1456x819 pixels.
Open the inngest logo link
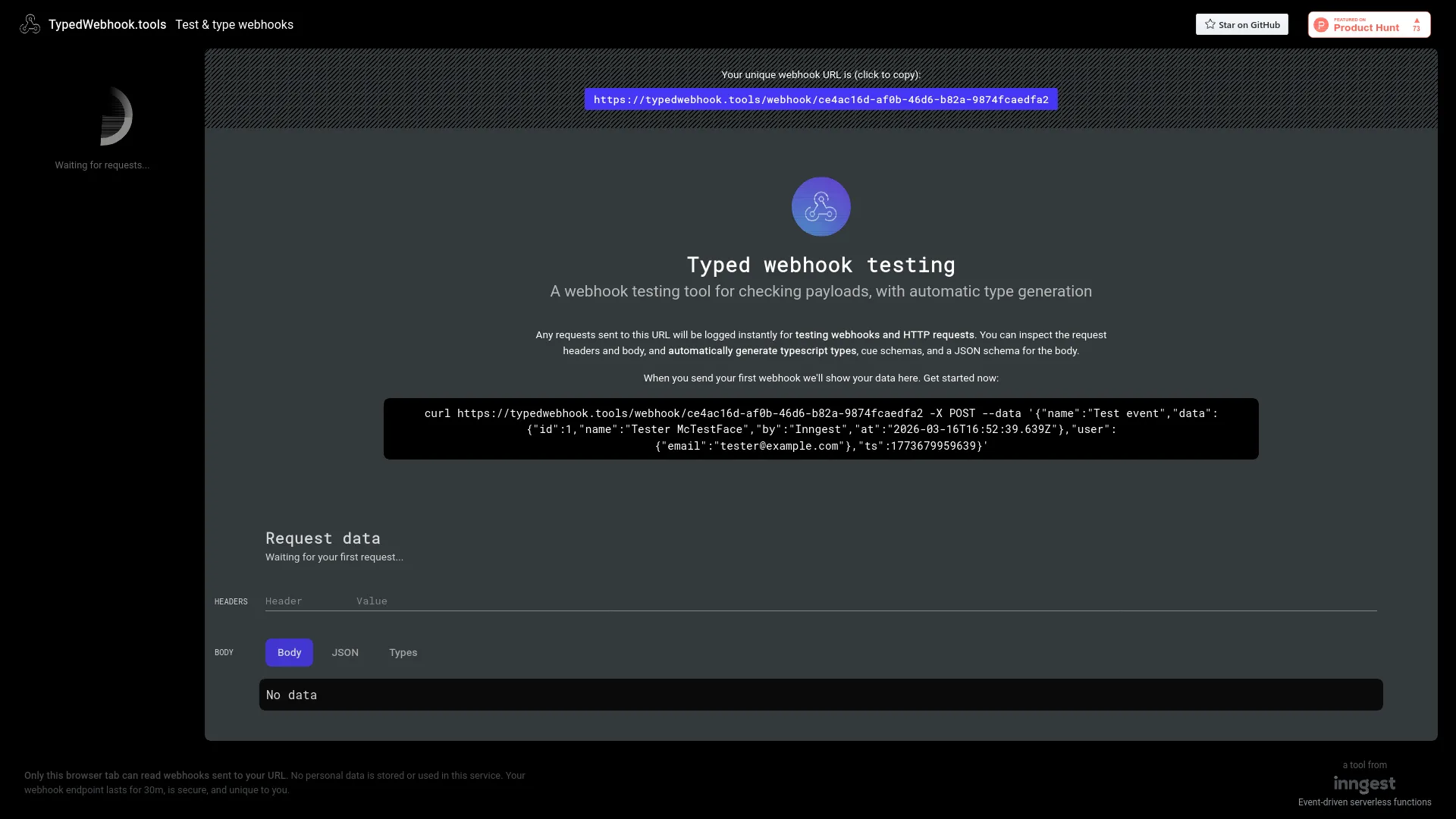tap(1364, 783)
